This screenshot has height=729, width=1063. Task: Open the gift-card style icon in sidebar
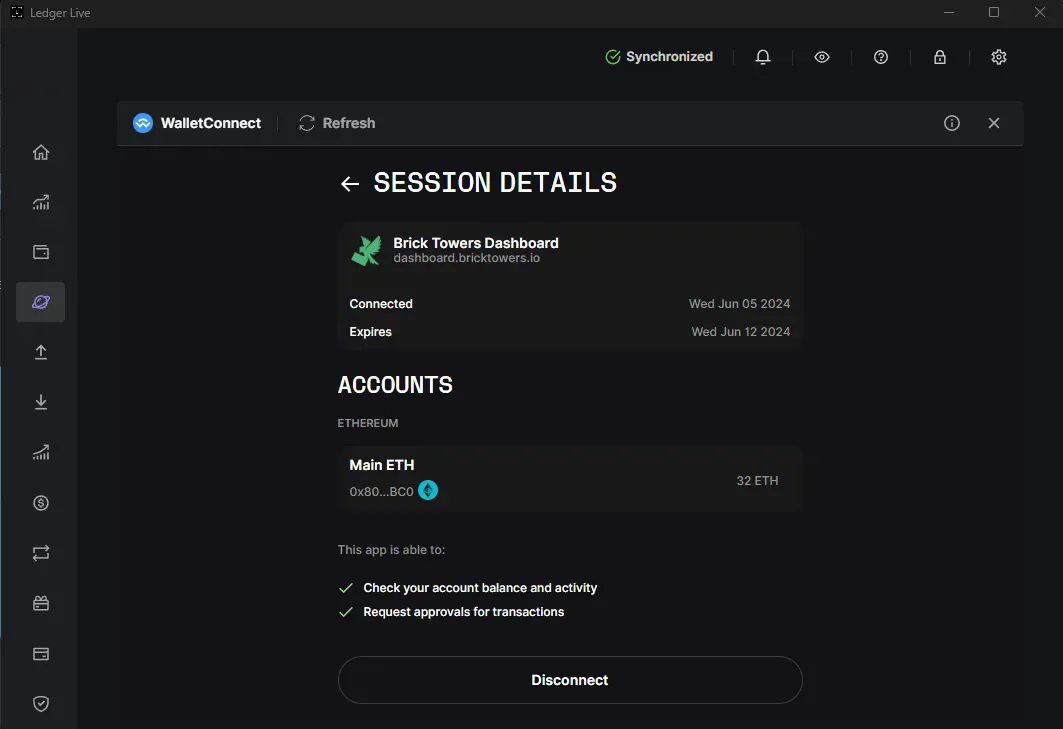41,603
